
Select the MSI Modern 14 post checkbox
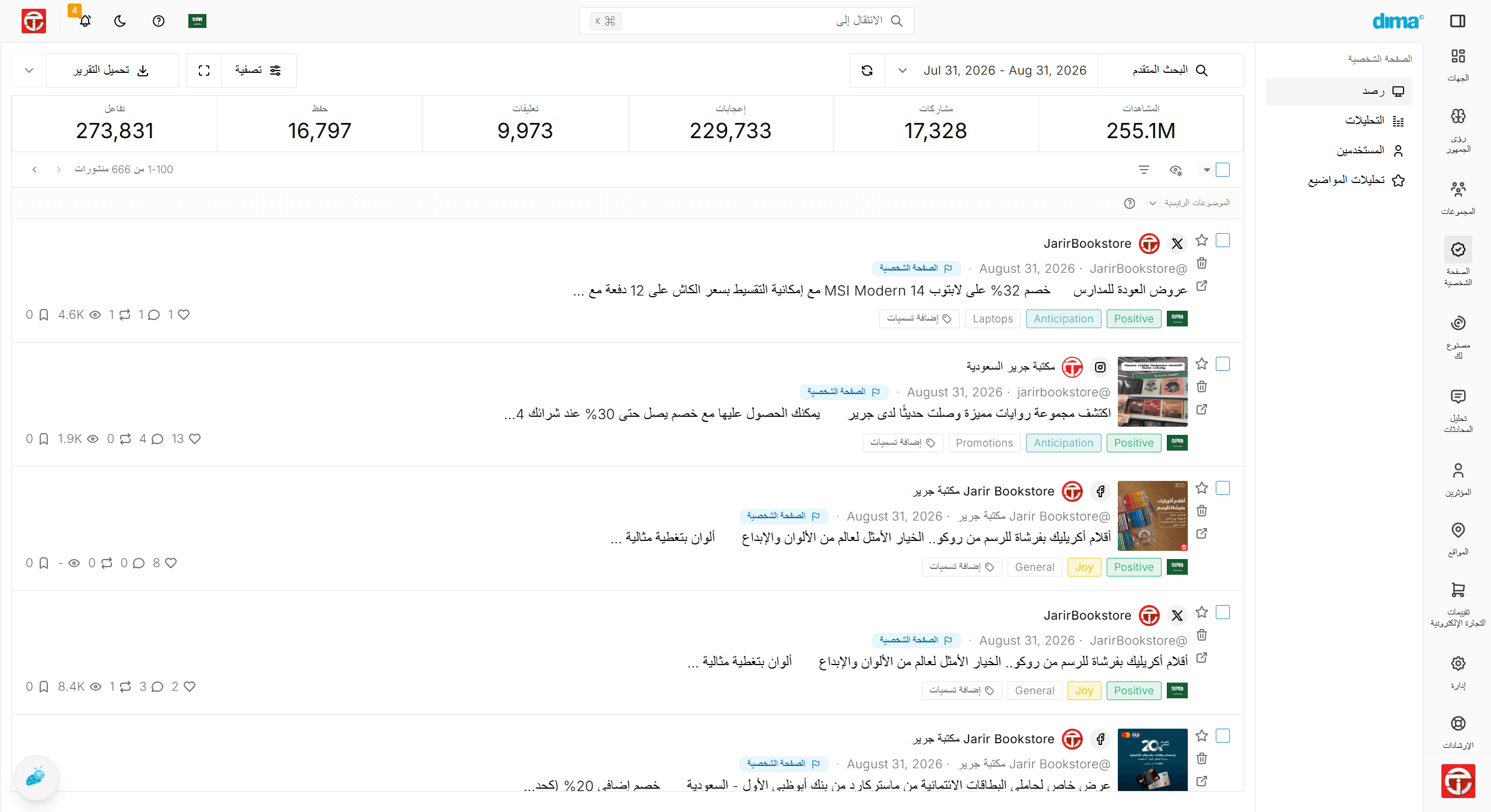point(1223,240)
